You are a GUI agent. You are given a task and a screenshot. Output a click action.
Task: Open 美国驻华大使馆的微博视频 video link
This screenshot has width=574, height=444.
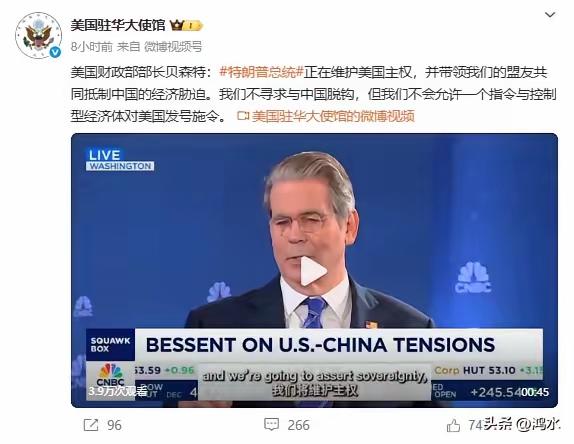[333, 116]
